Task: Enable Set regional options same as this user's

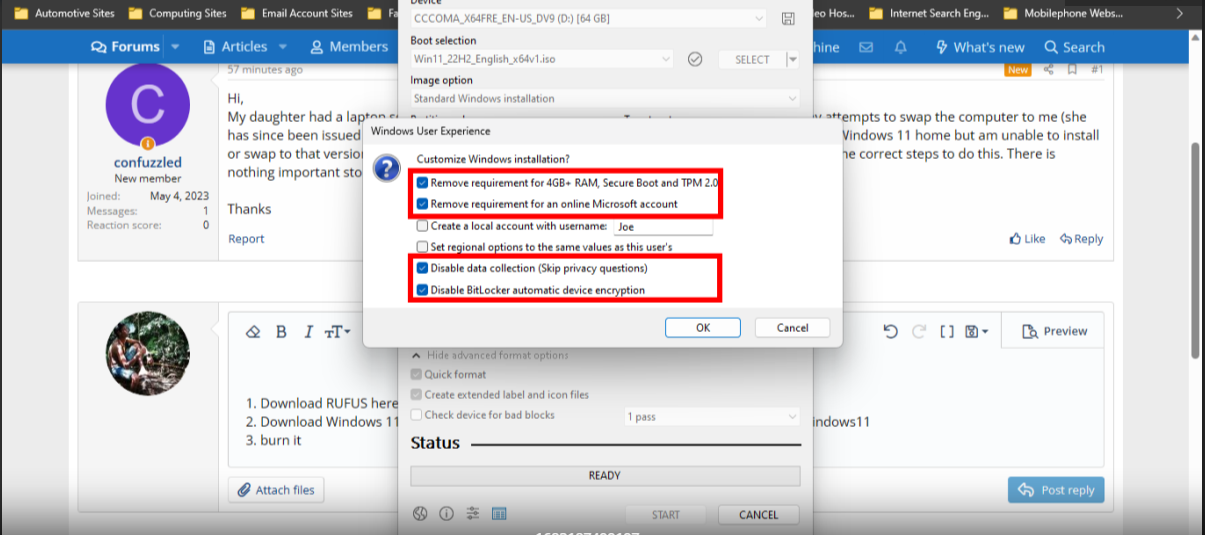Action: coord(422,247)
